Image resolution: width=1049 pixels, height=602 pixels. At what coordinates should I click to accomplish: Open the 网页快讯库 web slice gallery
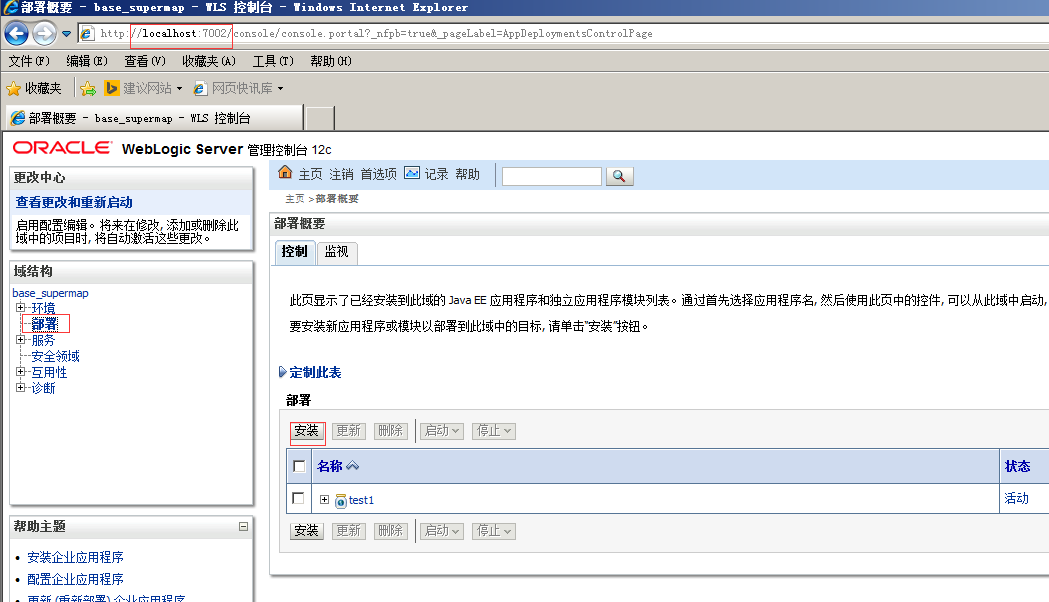point(238,88)
